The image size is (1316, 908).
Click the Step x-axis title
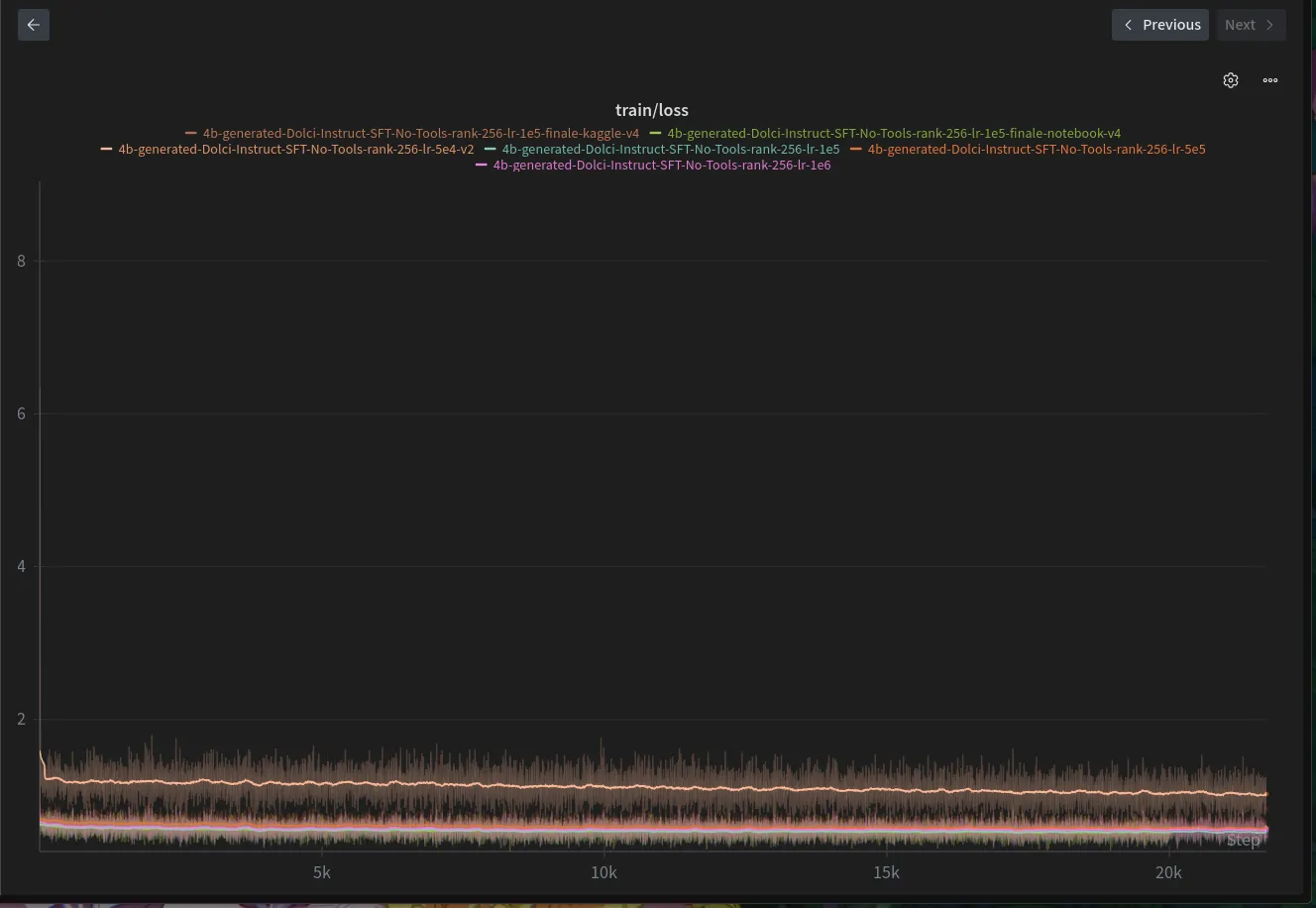coord(1243,841)
